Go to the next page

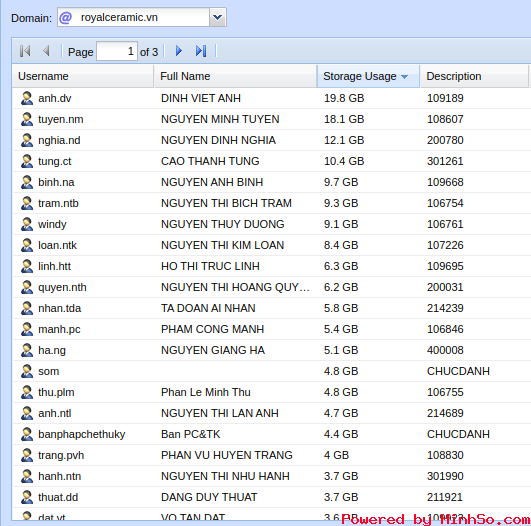[179, 51]
